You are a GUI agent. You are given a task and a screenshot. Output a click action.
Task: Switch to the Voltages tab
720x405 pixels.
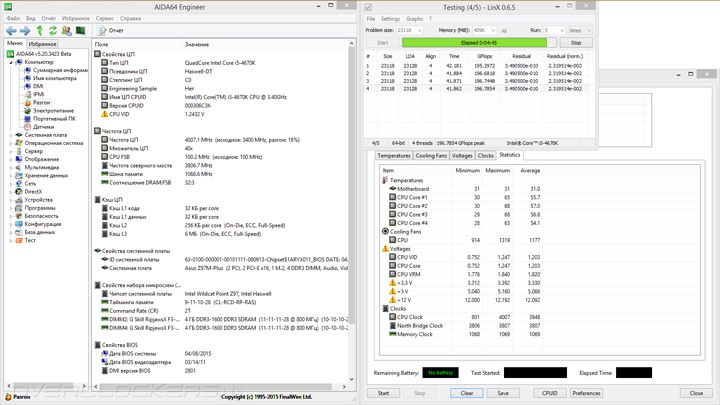462,156
